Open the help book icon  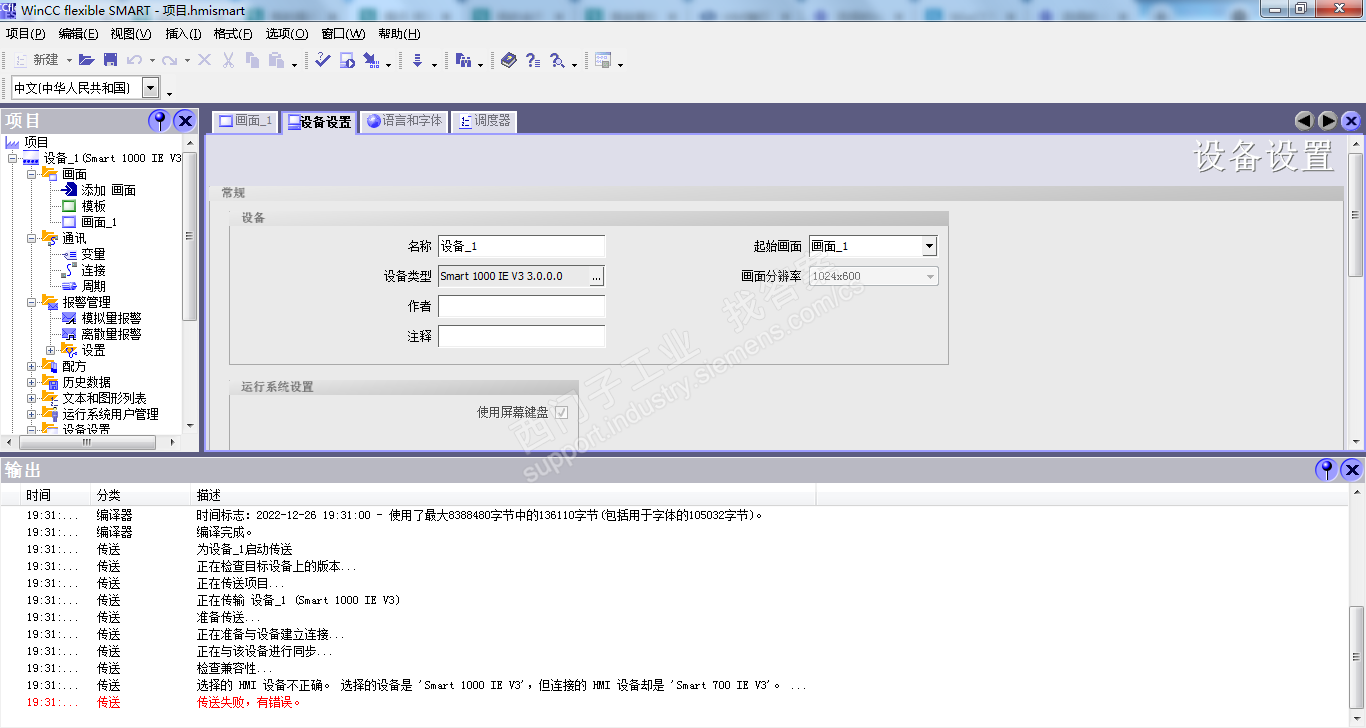point(509,60)
